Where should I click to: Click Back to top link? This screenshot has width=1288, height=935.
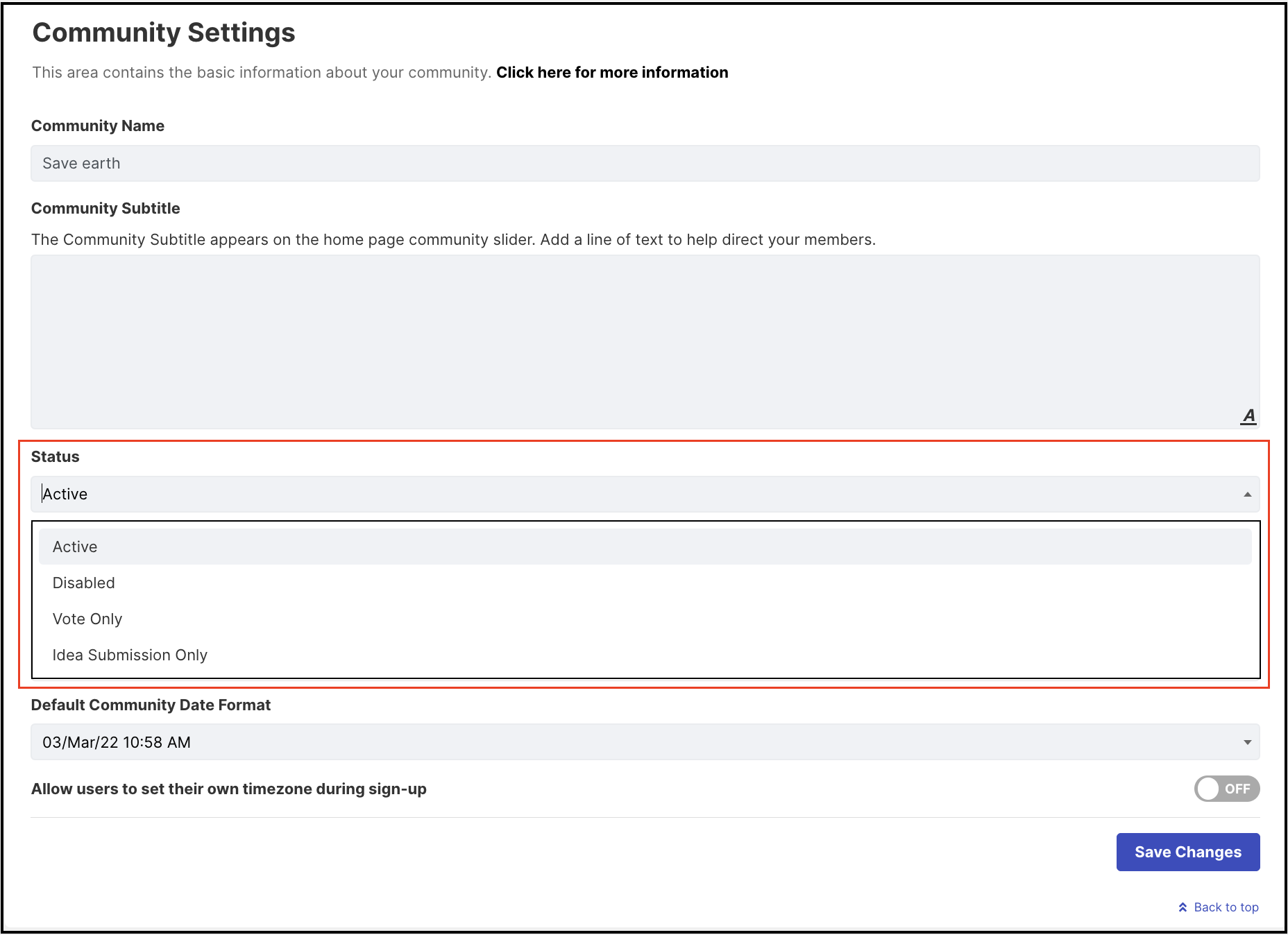[x=1226, y=907]
